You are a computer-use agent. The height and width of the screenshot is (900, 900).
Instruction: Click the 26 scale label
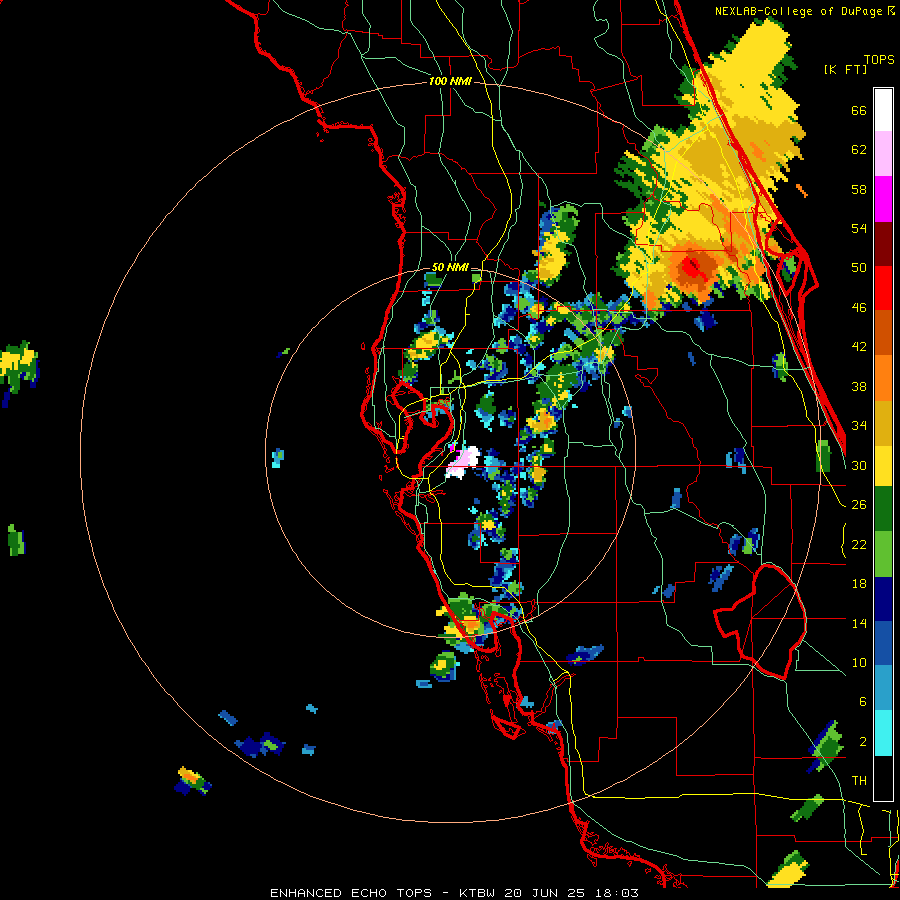(859, 505)
